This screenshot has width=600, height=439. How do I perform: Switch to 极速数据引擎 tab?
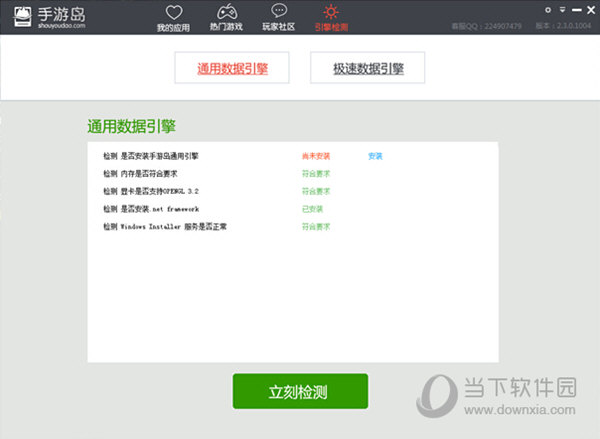[367, 68]
